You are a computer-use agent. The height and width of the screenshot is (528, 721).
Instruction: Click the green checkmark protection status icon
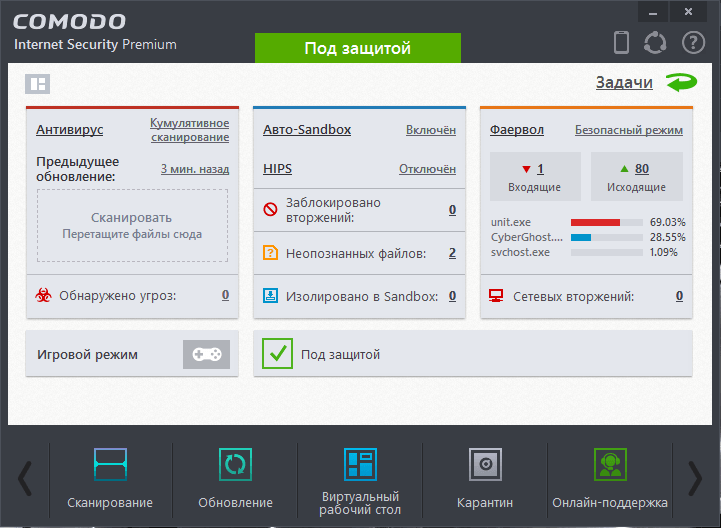point(277,353)
